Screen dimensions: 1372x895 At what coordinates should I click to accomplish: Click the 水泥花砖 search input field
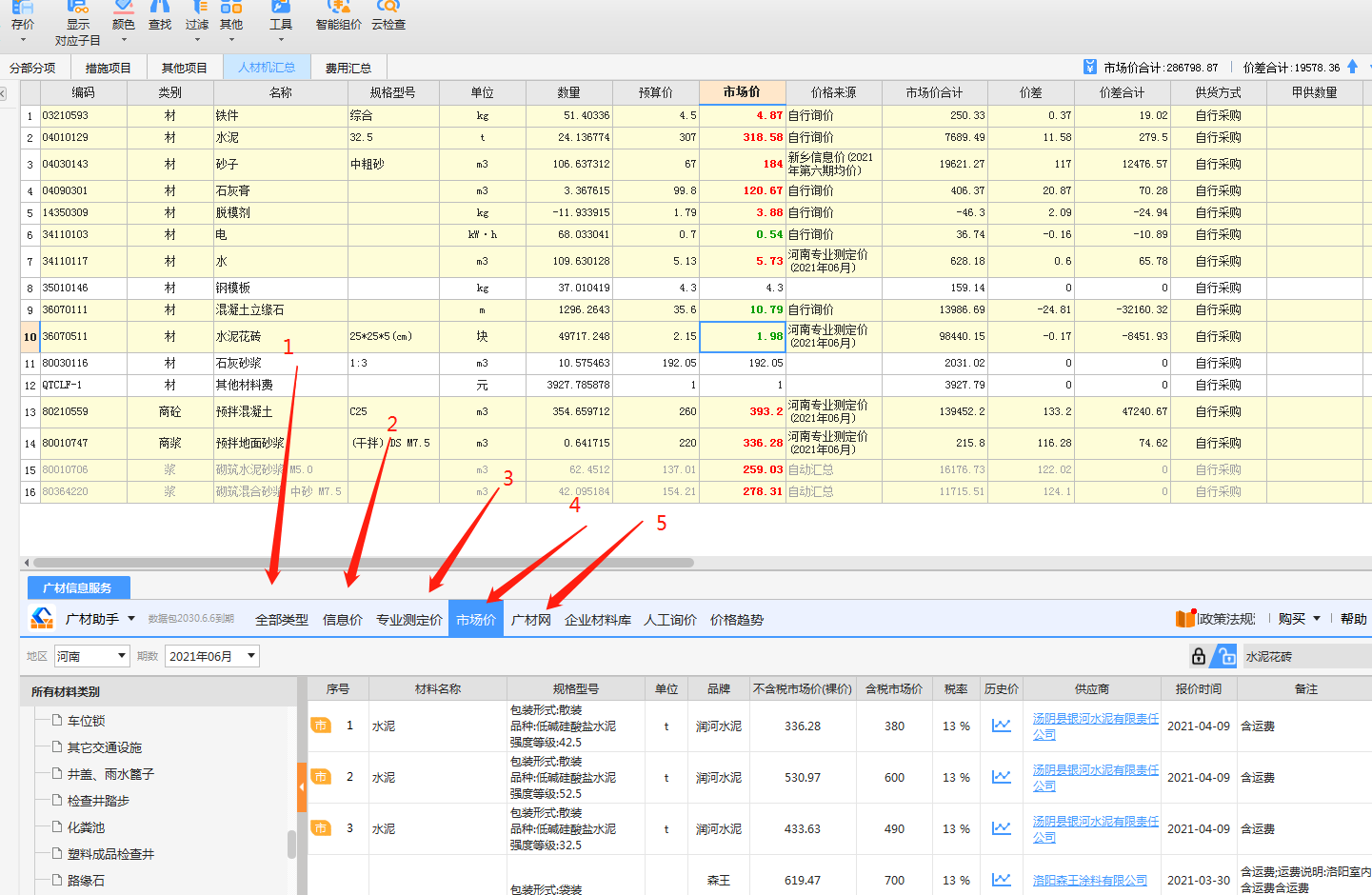[1306, 656]
